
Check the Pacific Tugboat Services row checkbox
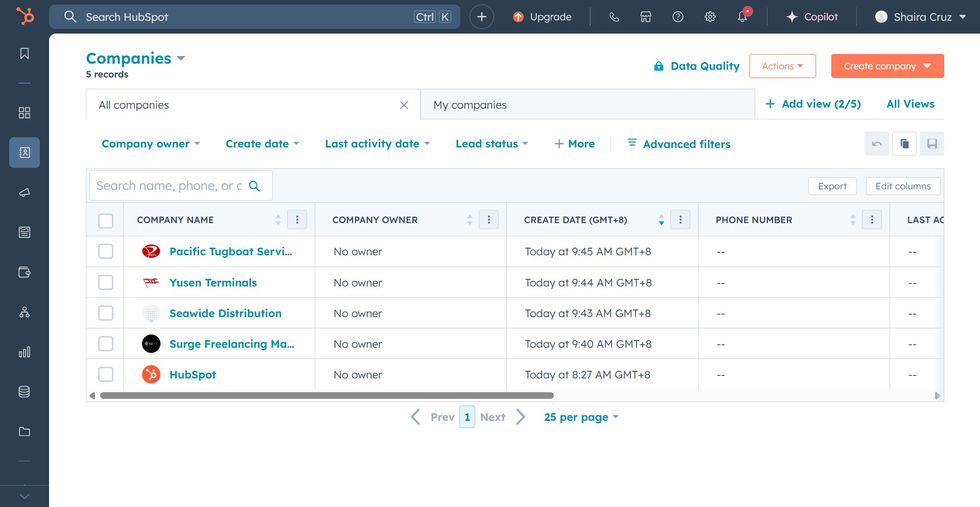point(106,251)
